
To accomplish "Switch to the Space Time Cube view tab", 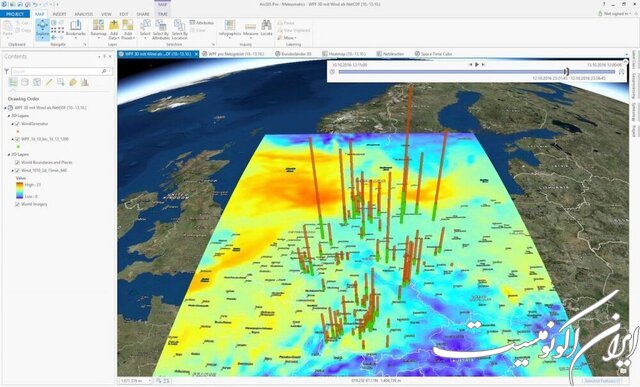I will pos(433,54).
